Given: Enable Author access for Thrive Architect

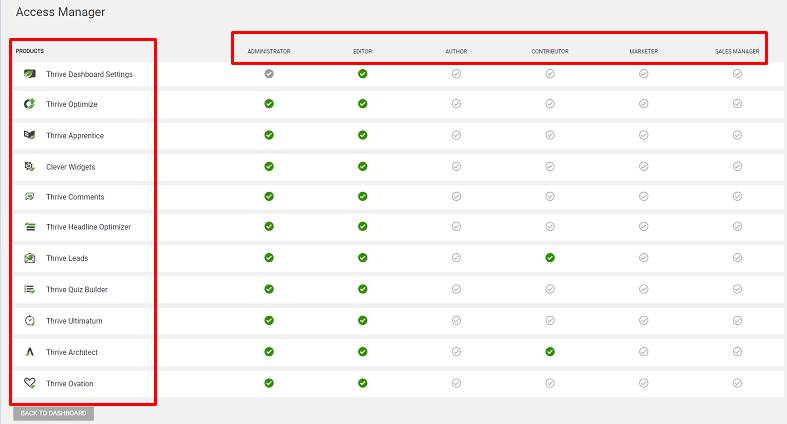Looking at the screenshot, I should [x=456, y=352].
